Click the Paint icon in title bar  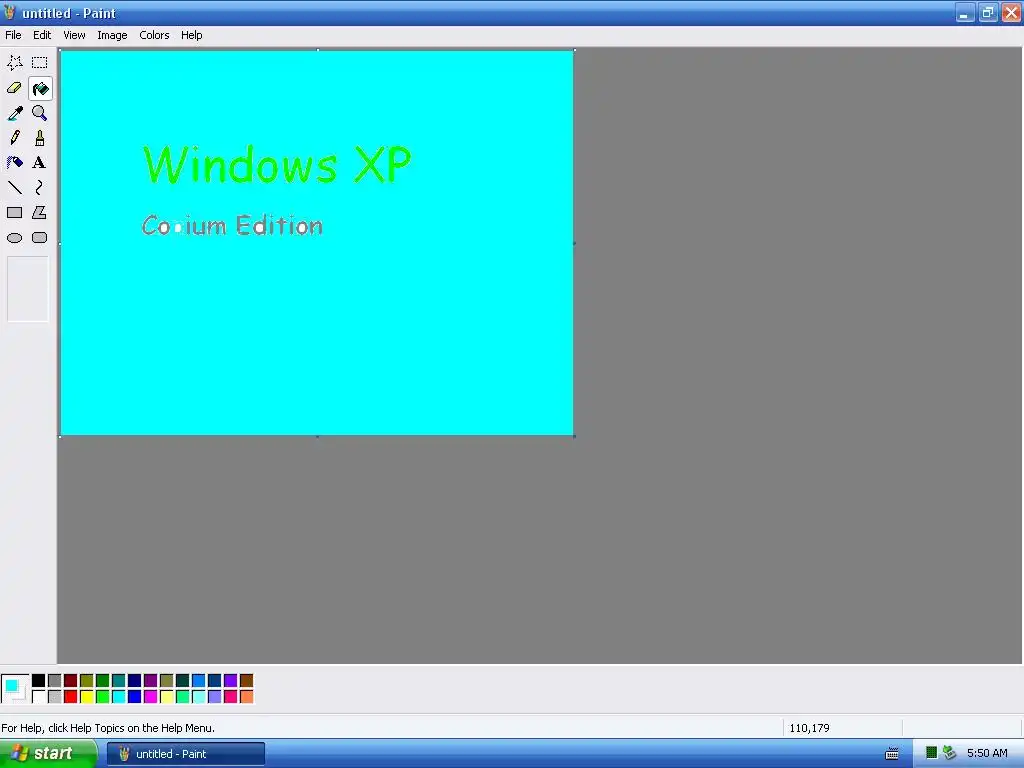click(x=9, y=12)
